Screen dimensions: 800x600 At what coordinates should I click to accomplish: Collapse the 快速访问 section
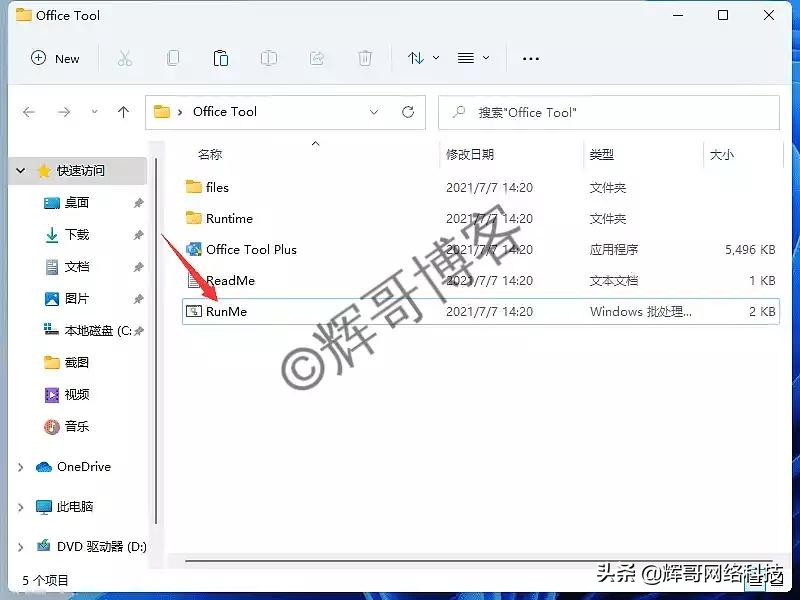[20, 171]
